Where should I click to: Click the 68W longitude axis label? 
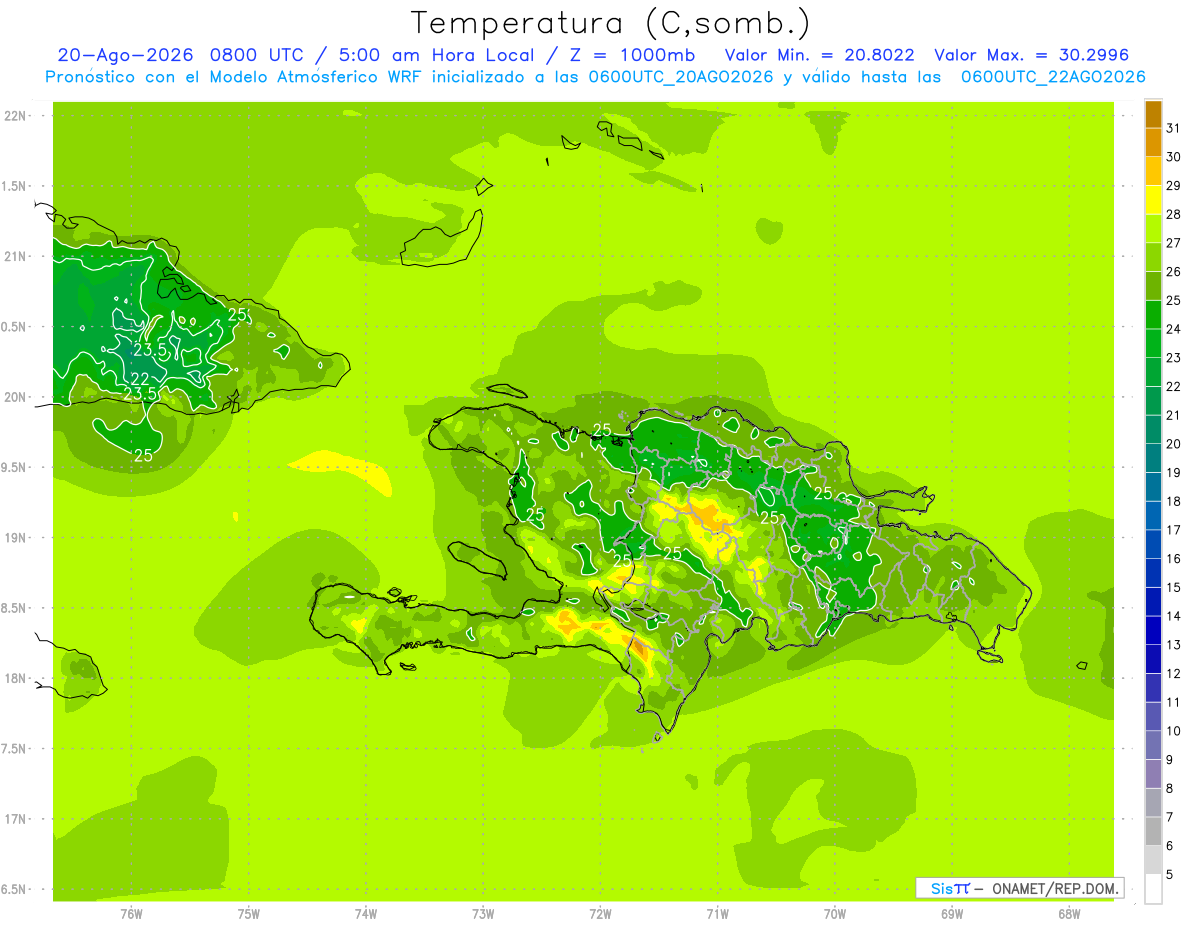pos(1069,913)
